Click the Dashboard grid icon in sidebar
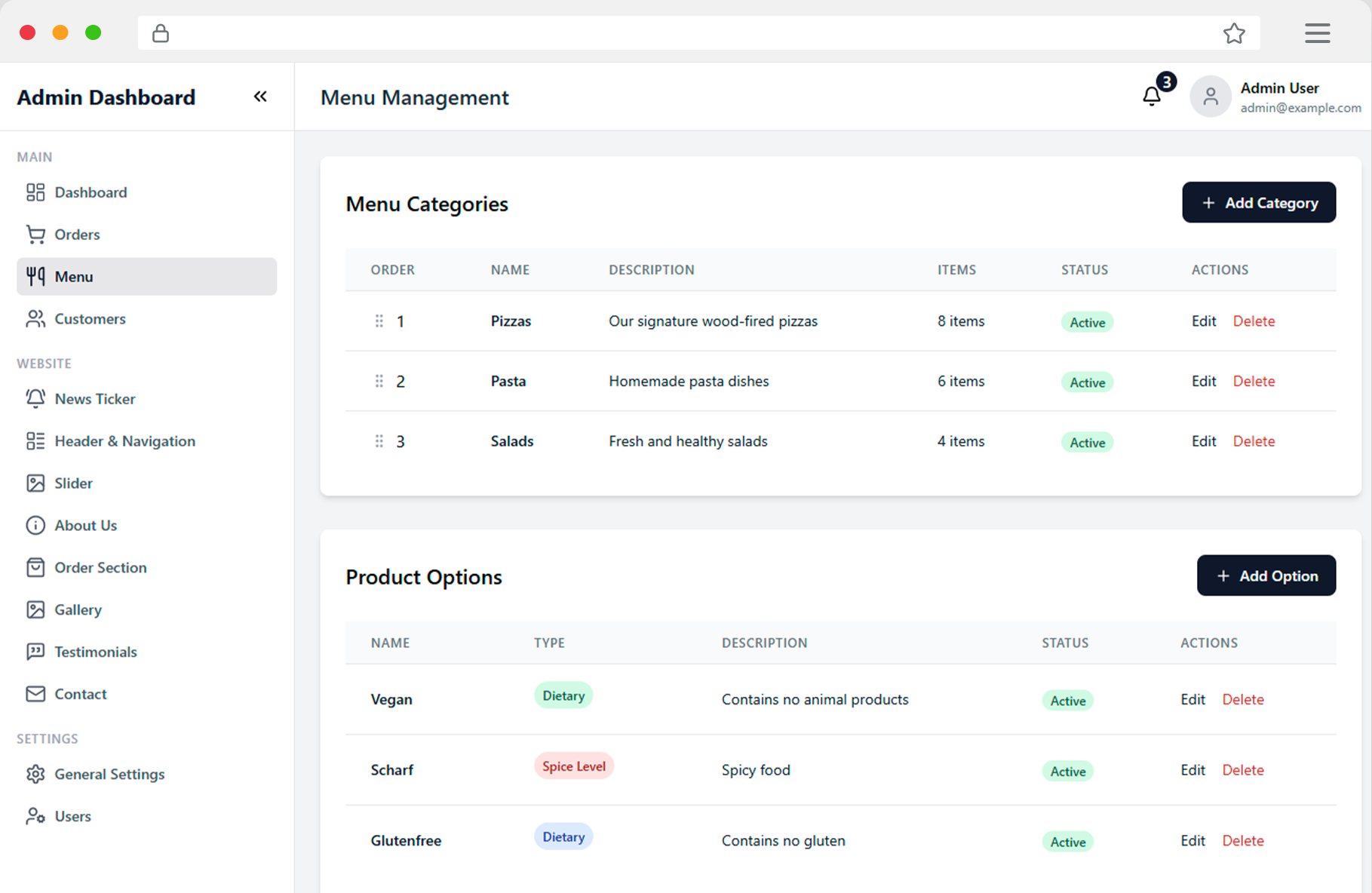This screenshot has width=1372, height=893. pyautogui.click(x=35, y=192)
